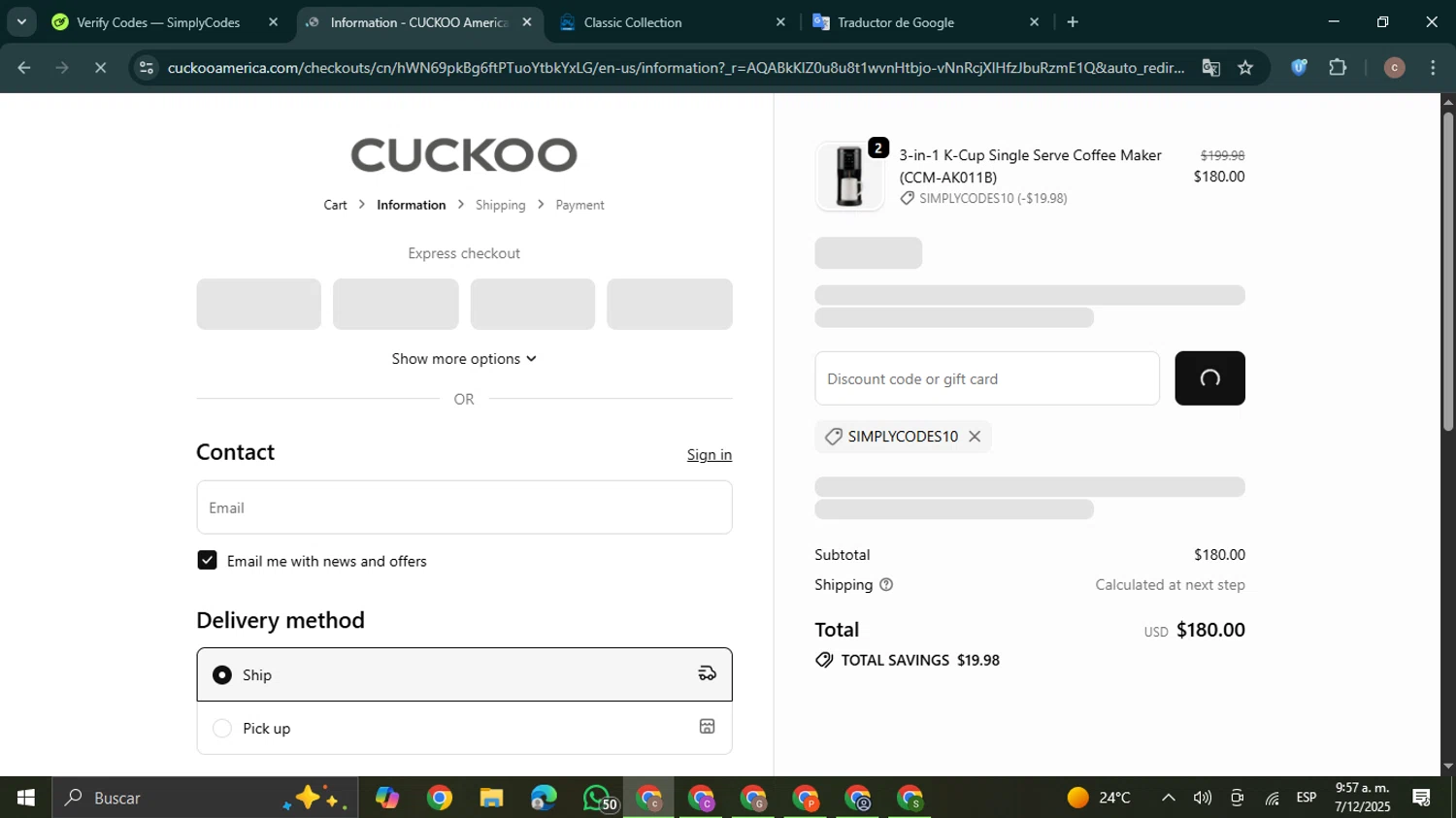Click the coffee maker product thumbnail

849,177
